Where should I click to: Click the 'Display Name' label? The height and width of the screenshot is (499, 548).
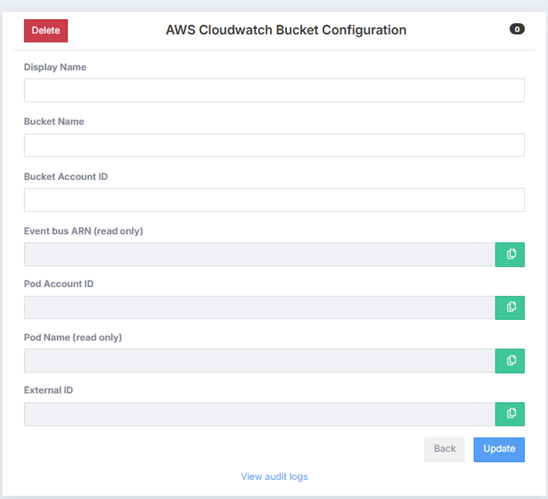click(55, 67)
